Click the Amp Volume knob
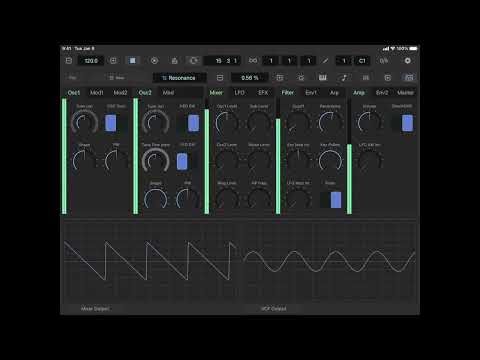This screenshot has height=360, width=480. pyautogui.click(x=369, y=123)
